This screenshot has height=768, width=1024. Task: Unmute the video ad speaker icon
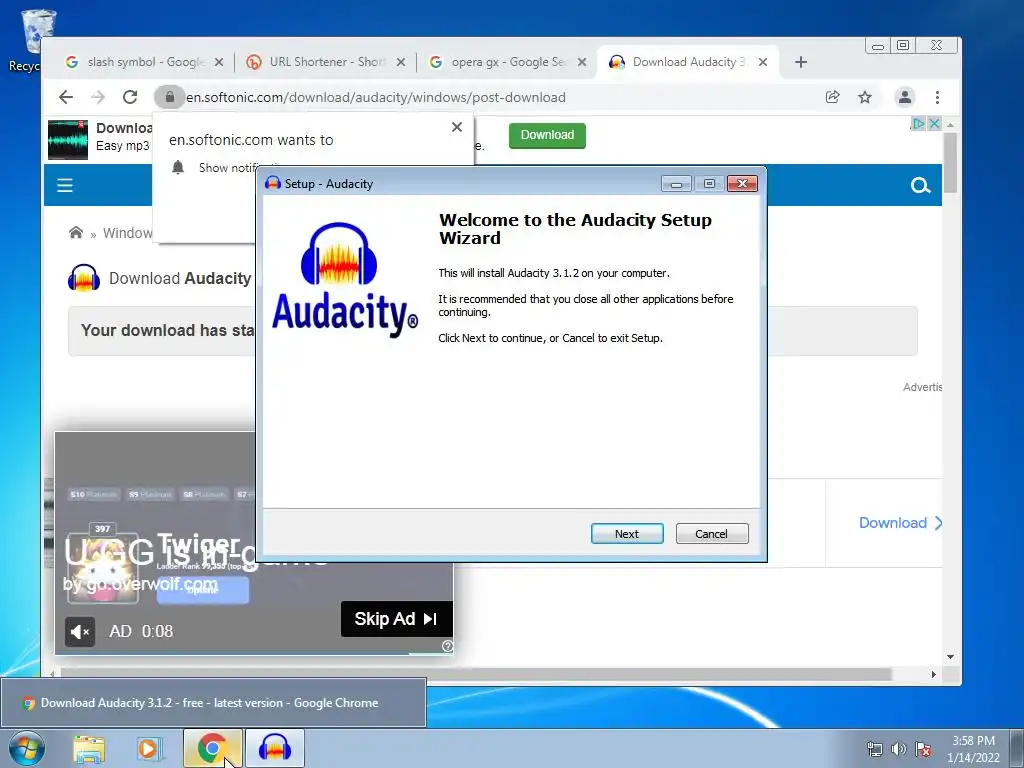(80, 632)
